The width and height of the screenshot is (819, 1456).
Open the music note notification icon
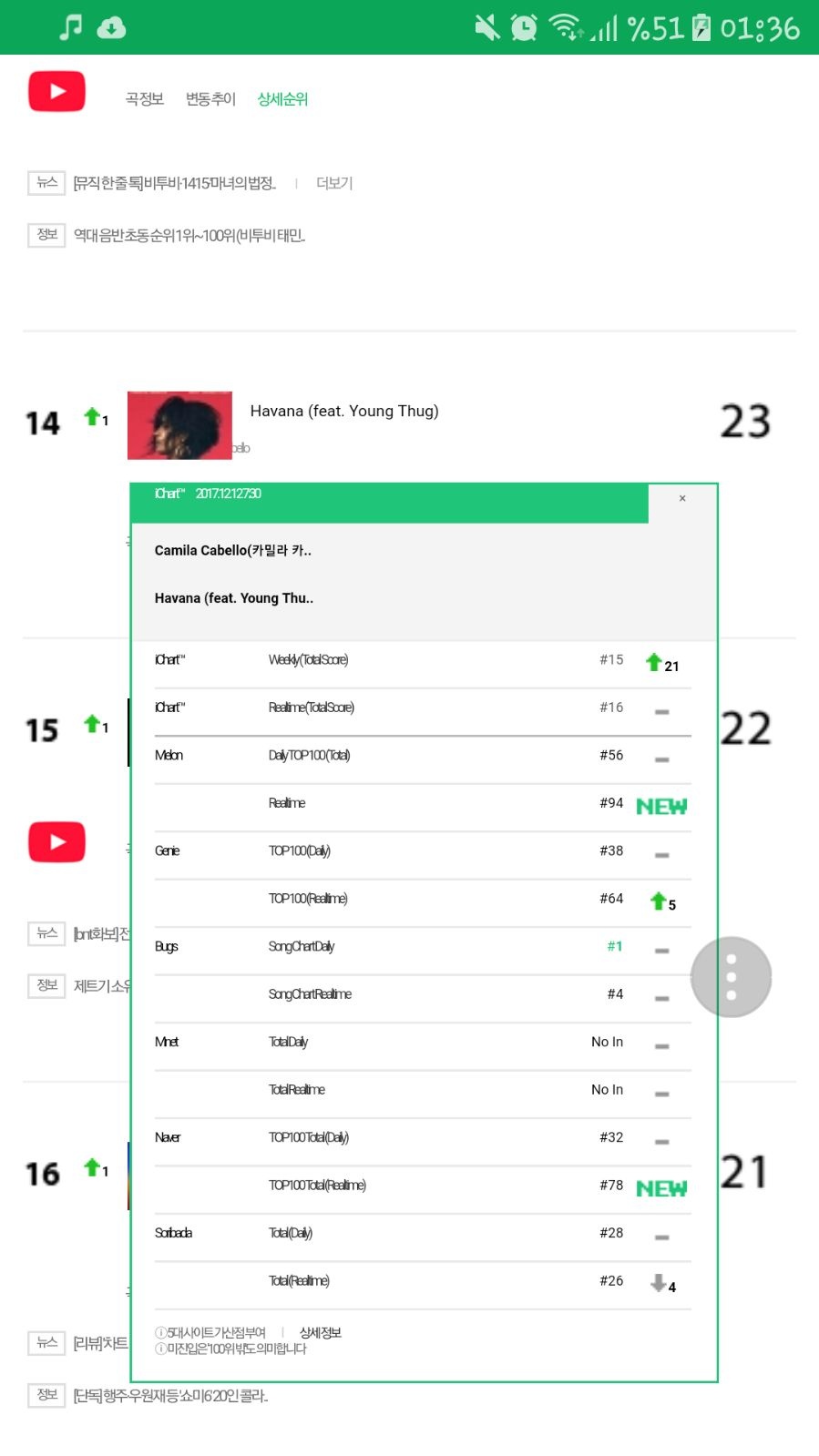[70, 27]
